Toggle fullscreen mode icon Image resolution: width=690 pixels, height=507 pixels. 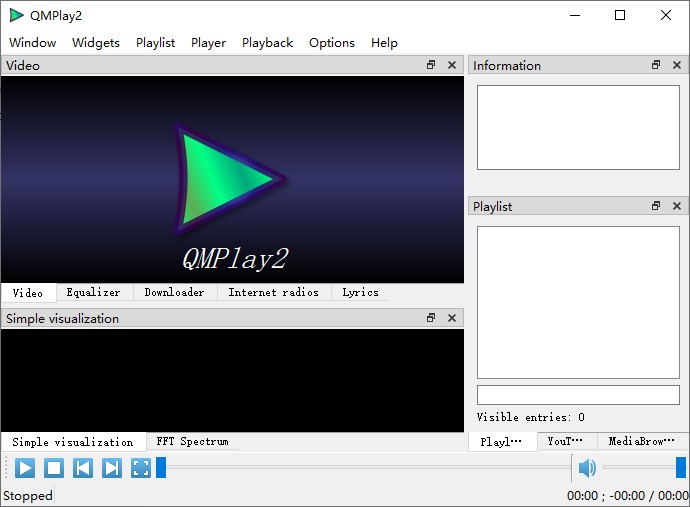coord(141,468)
